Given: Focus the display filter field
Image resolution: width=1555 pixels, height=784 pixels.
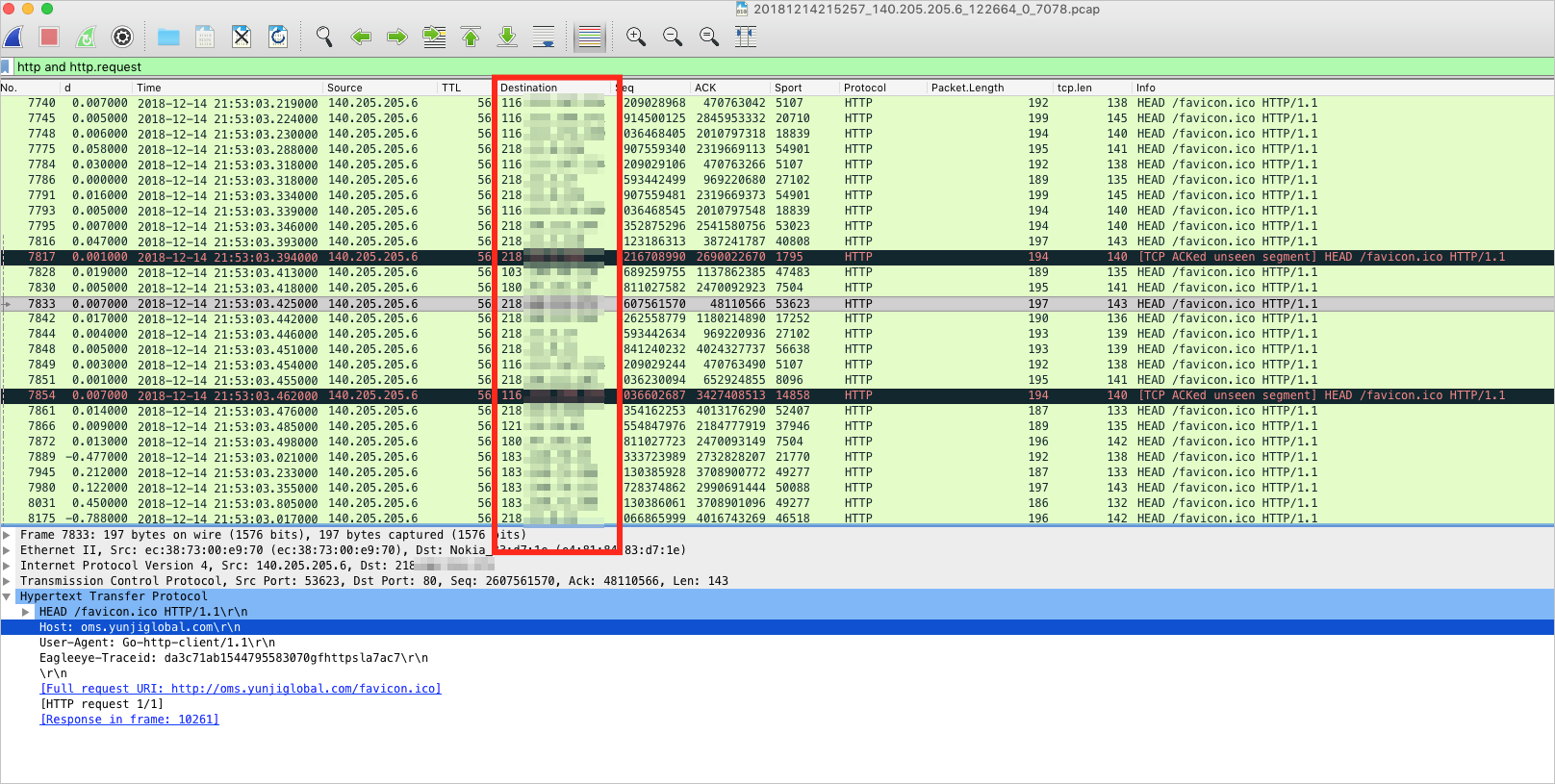Looking at the screenshot, I should (783, 66).
